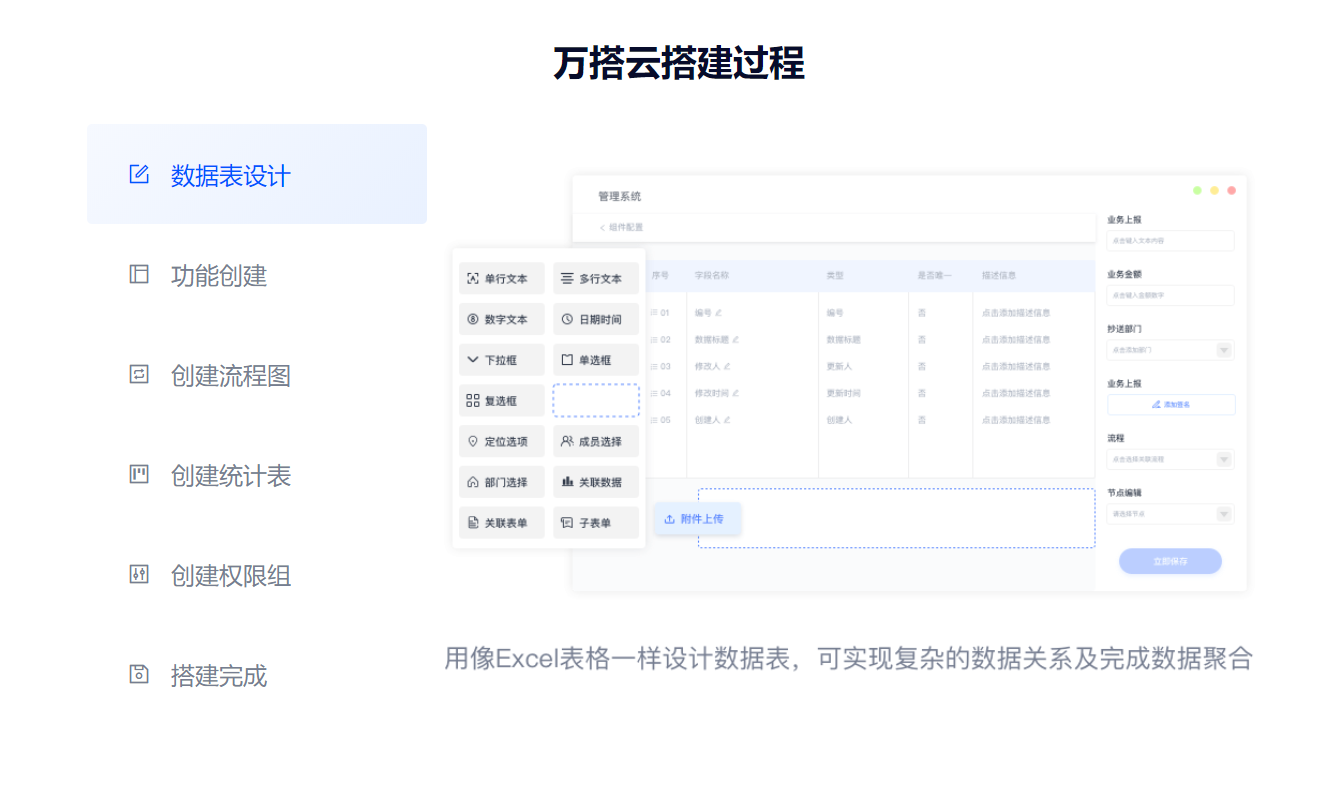Click the 添加签名 button
Screen dimensions: 1339x788
coord(1170,405)
